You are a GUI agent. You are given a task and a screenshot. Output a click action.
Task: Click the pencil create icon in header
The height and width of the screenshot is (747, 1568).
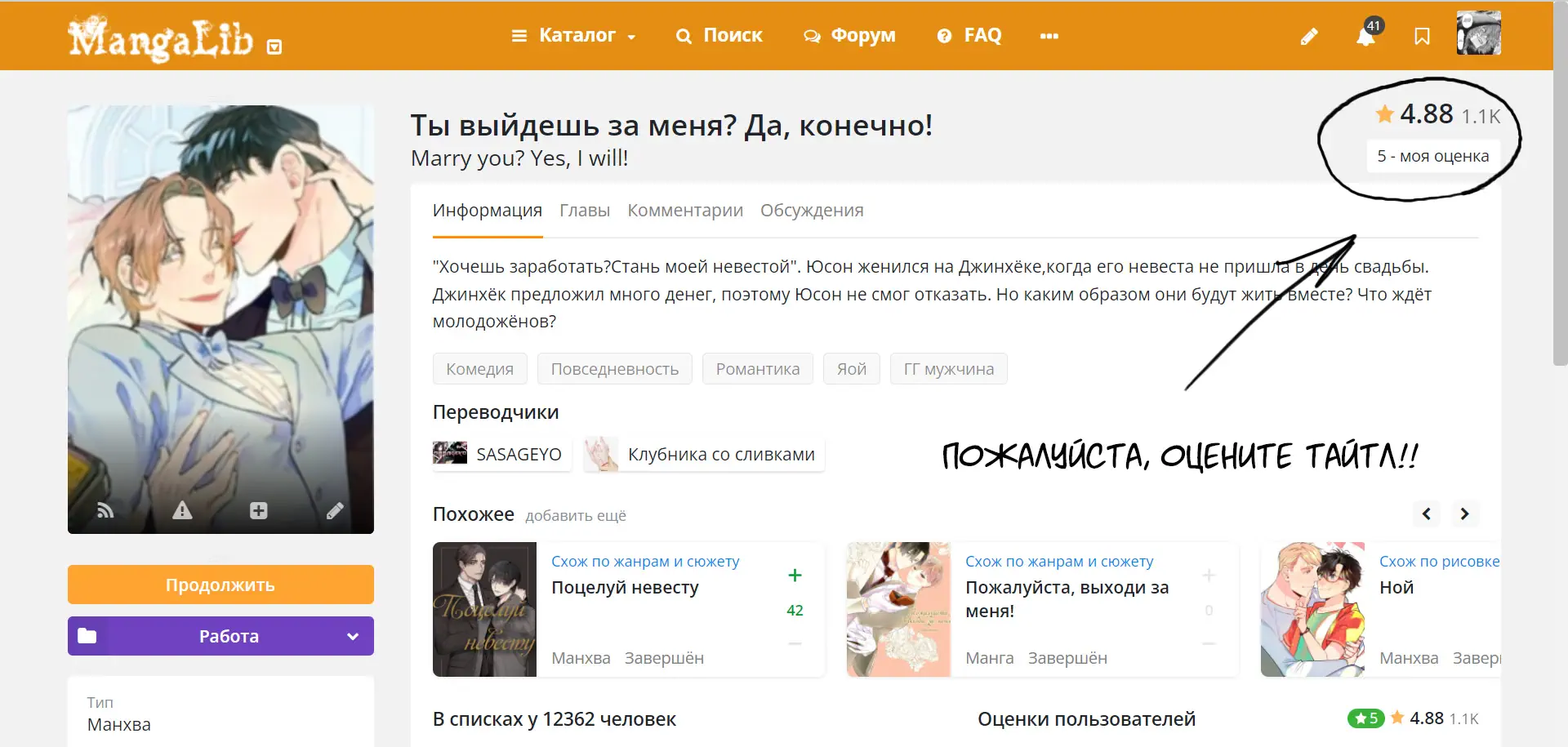tap(1309, 37)
